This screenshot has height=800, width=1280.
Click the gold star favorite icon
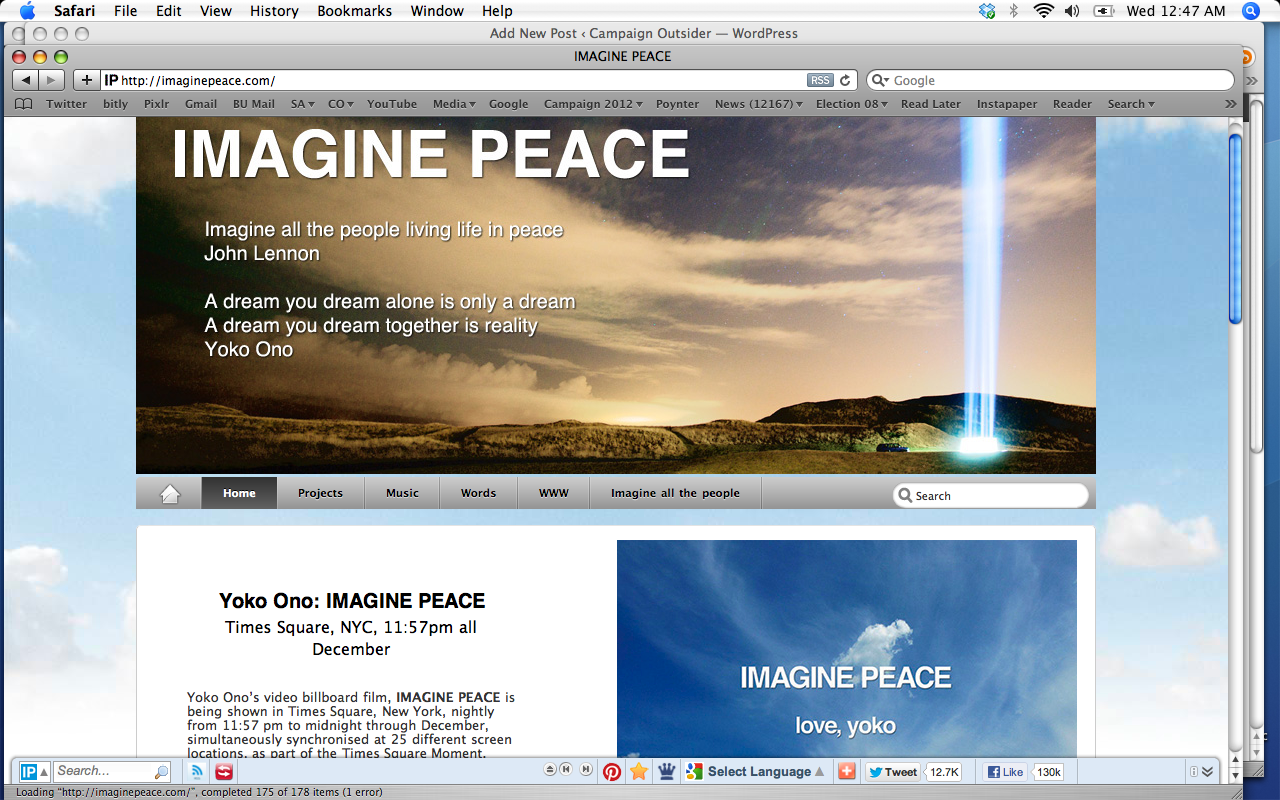(639, 771)
